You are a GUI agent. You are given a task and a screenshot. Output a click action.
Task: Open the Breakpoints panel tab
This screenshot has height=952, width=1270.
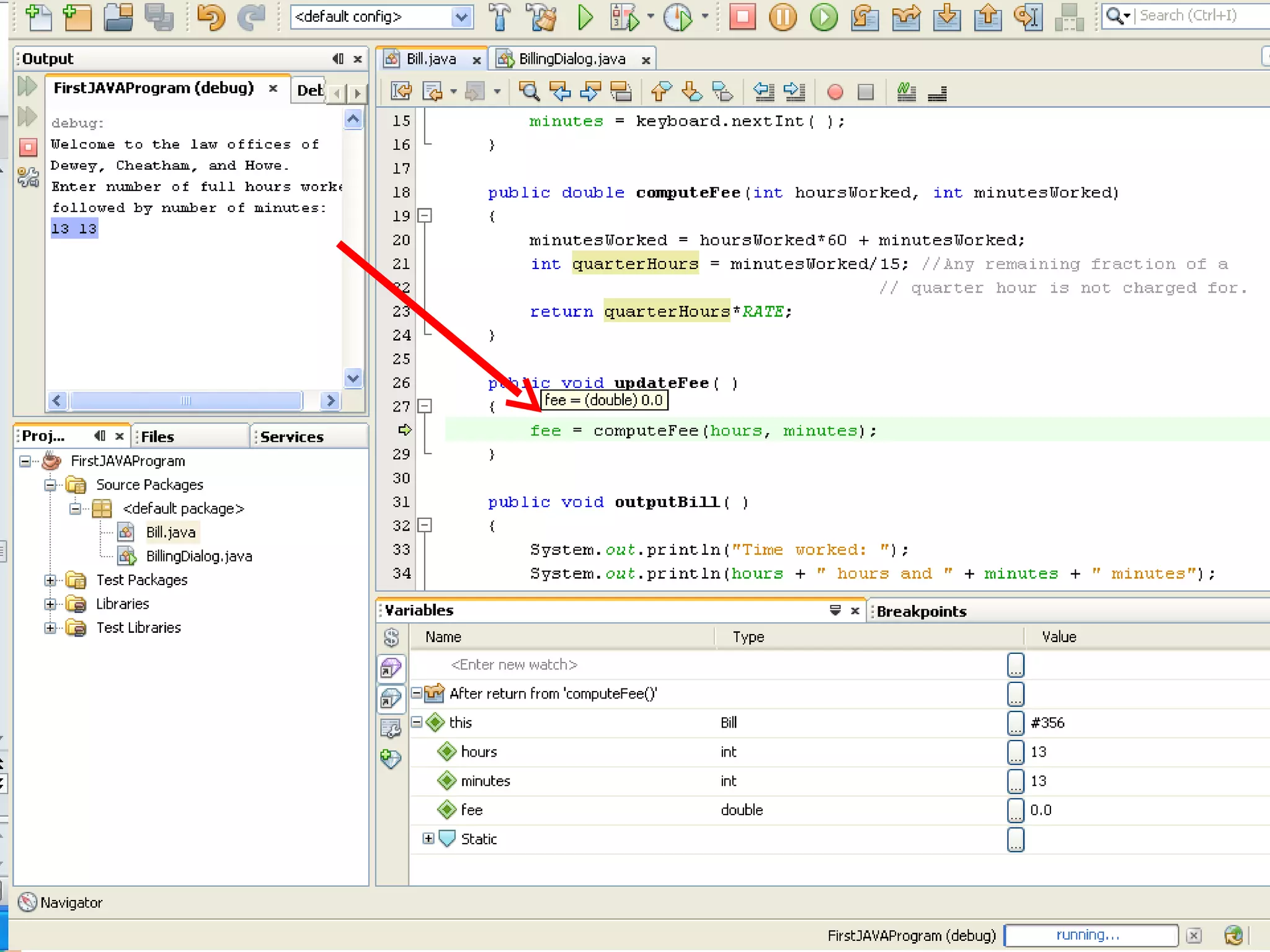tap(921, 611)
